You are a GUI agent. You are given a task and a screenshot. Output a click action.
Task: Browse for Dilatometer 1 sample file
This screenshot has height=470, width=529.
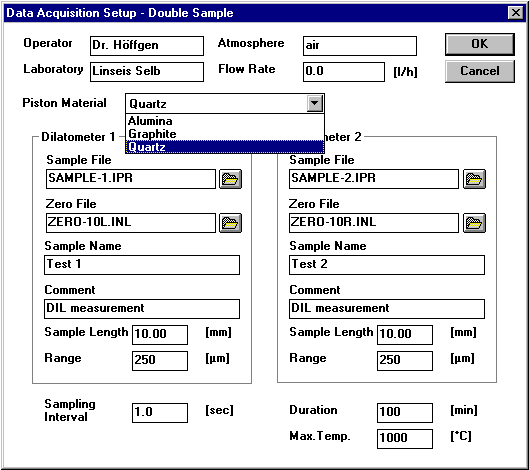[x=230, y=179]
